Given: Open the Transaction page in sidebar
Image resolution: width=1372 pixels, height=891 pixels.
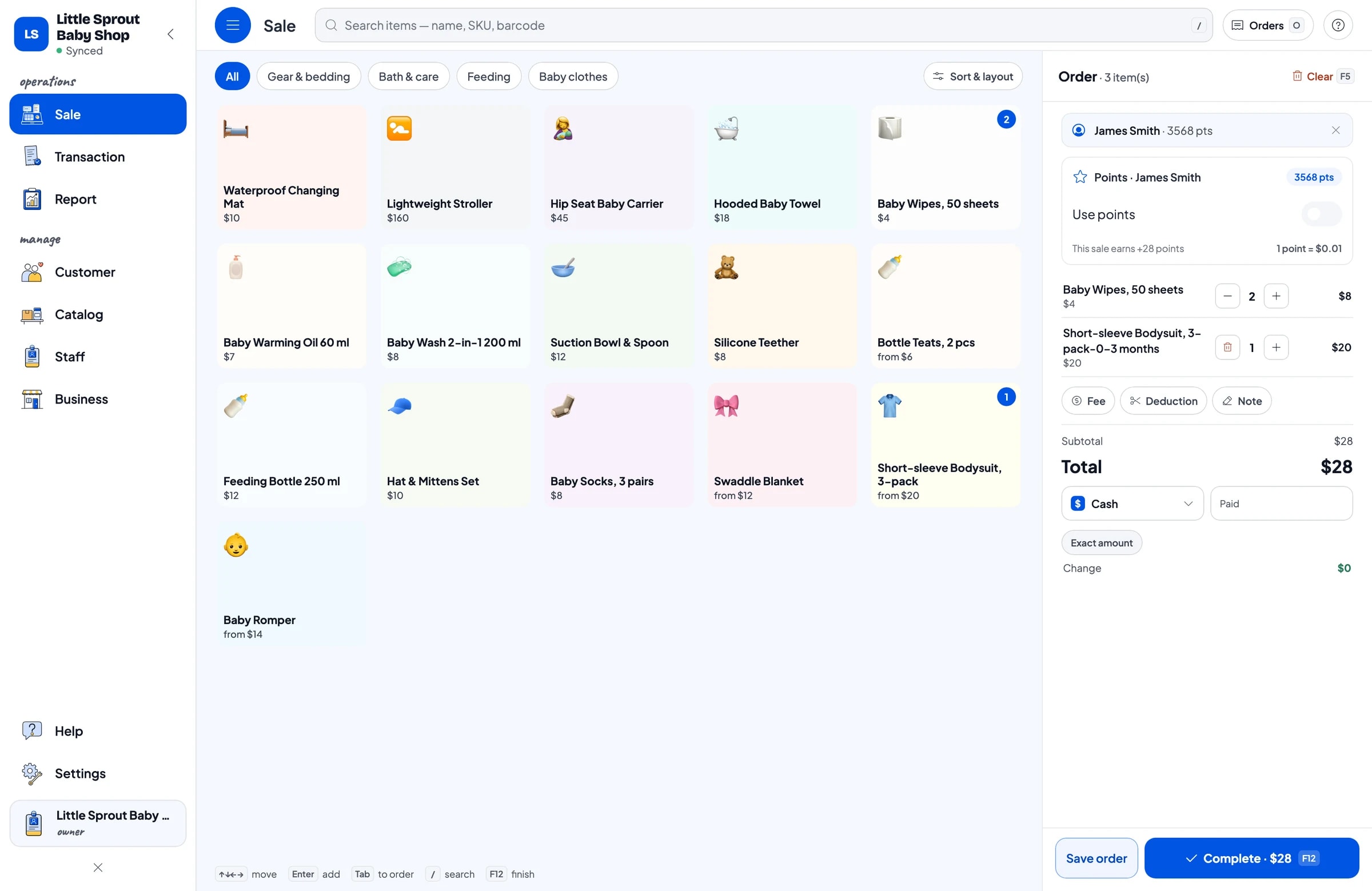Looking at the screenshot, I should 98,157.
